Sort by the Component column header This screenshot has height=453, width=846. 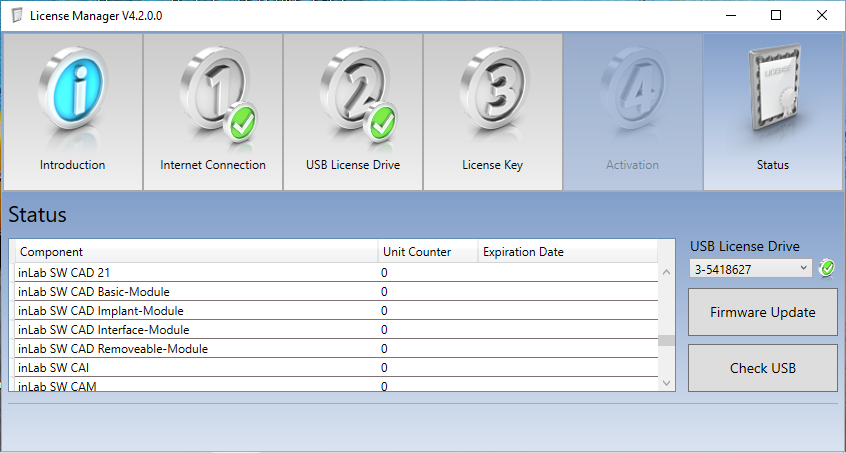tap(196, 252)
